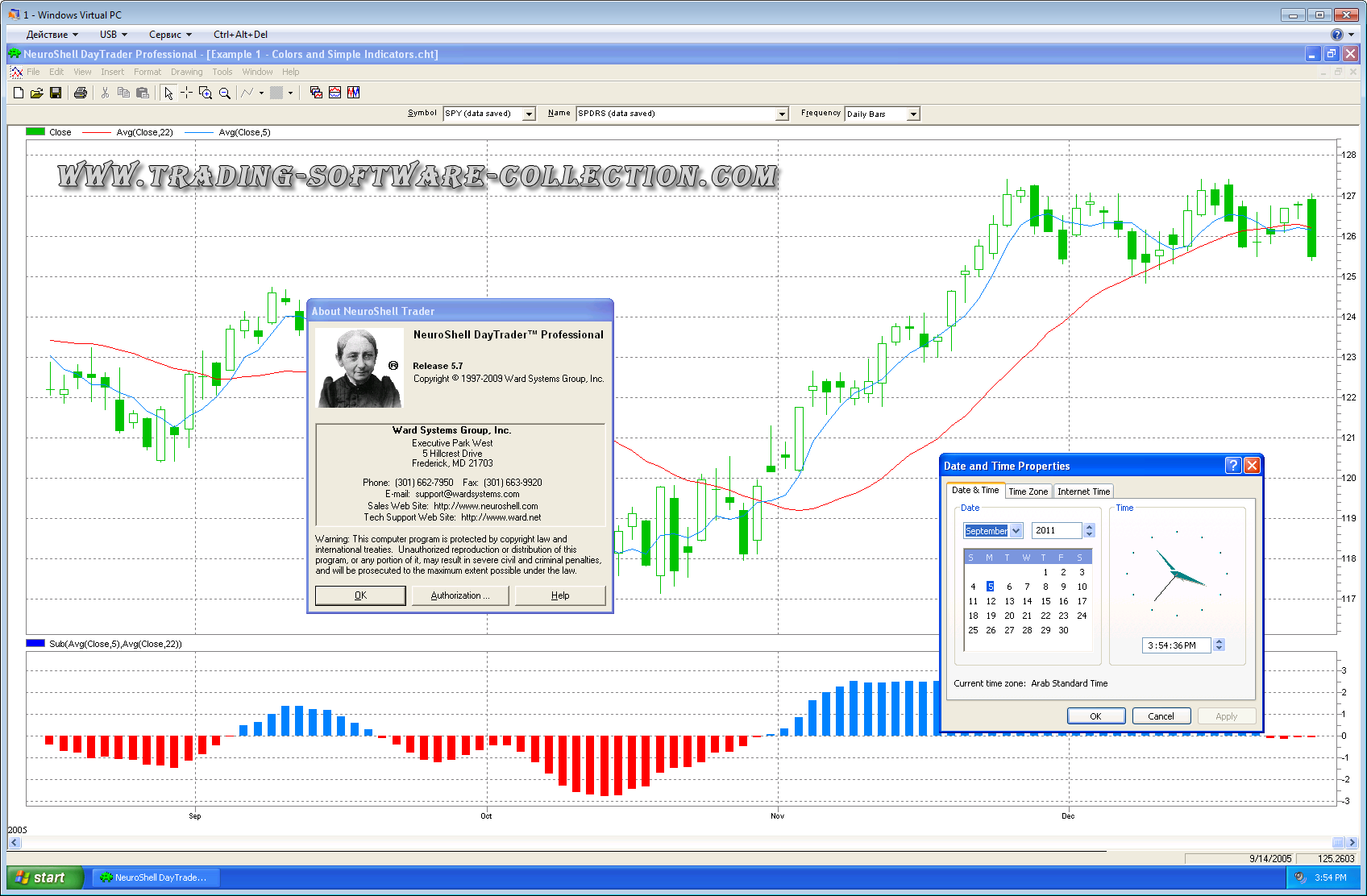Click the zoom in magnifier tool
The image size is (1367, 896).
[x=206, y=93]
